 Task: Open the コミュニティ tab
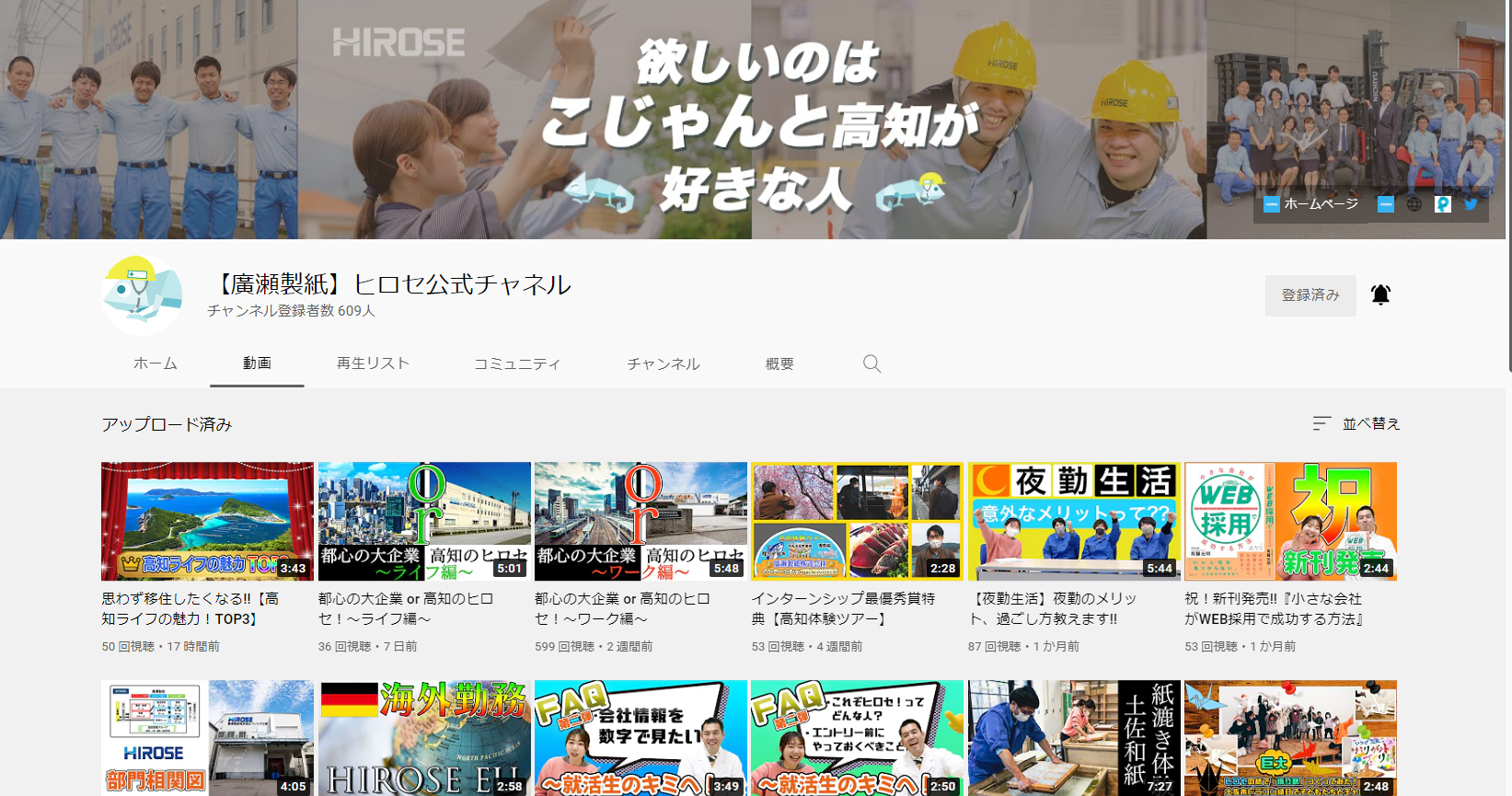click(517, 363)
